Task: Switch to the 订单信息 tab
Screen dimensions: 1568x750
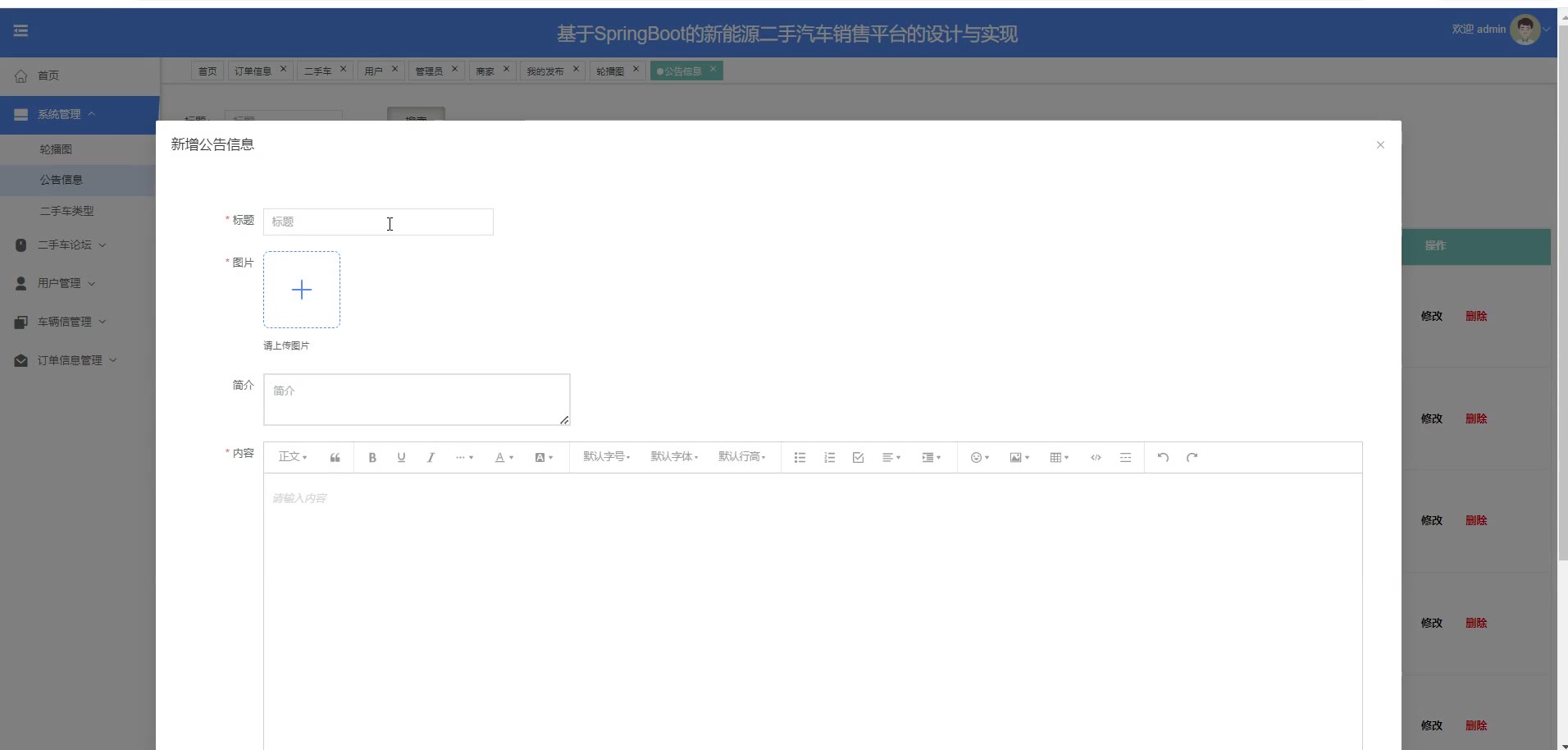Action: 253,71
